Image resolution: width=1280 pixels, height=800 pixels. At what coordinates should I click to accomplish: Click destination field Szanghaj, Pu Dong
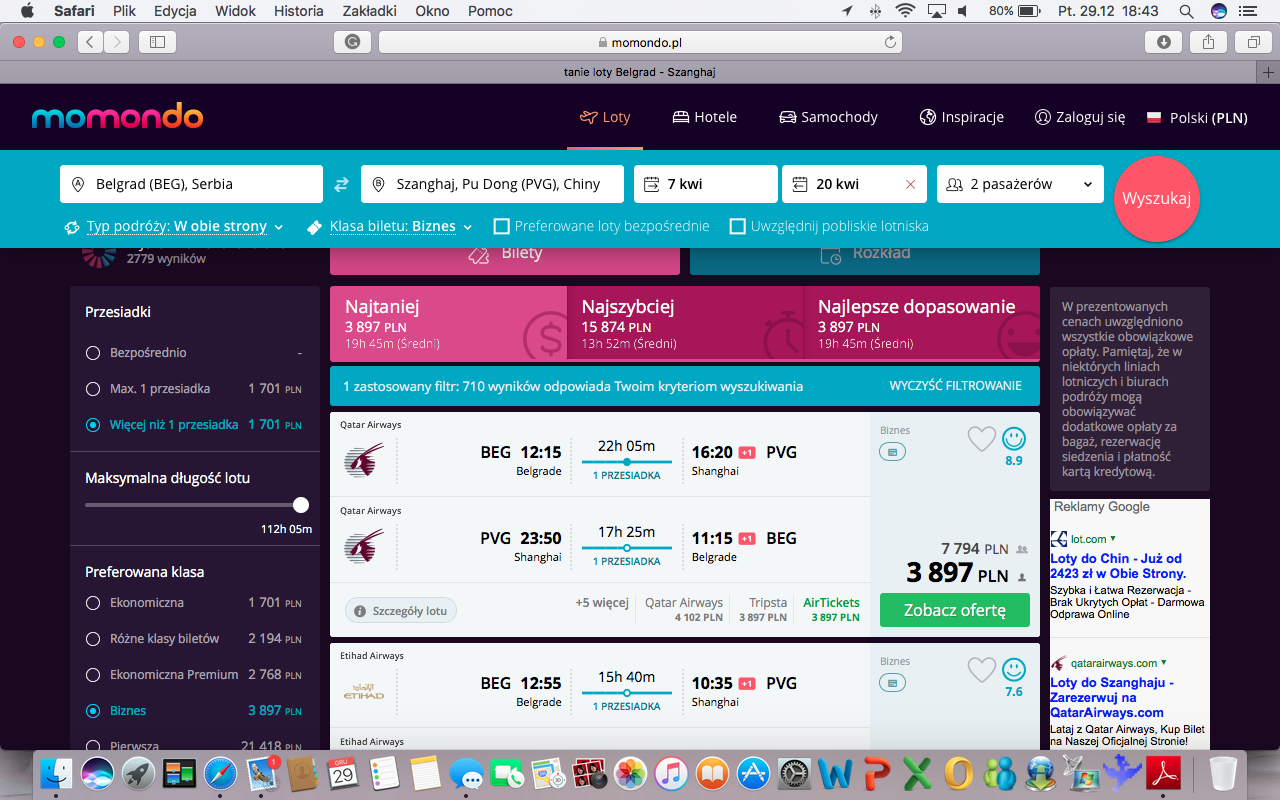pyautogui.click(x=492, y=184)
